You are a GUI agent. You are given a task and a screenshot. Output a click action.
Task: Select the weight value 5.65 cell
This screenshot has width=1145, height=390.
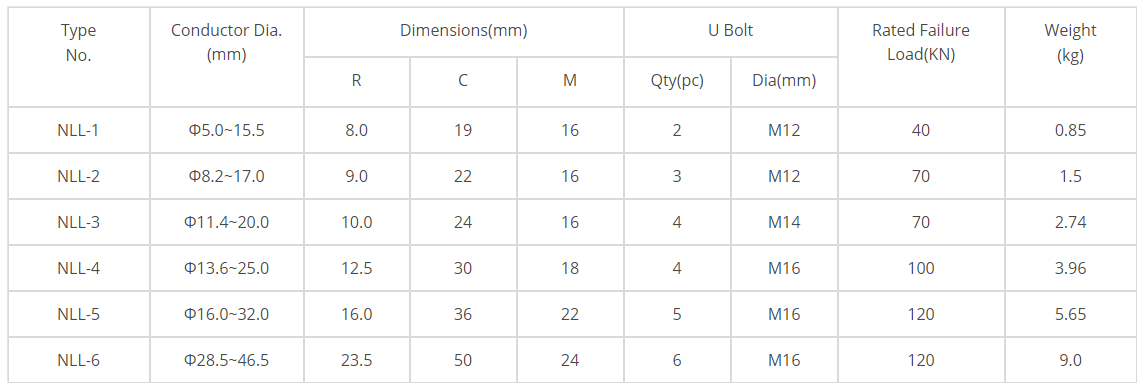[1071, 314]
